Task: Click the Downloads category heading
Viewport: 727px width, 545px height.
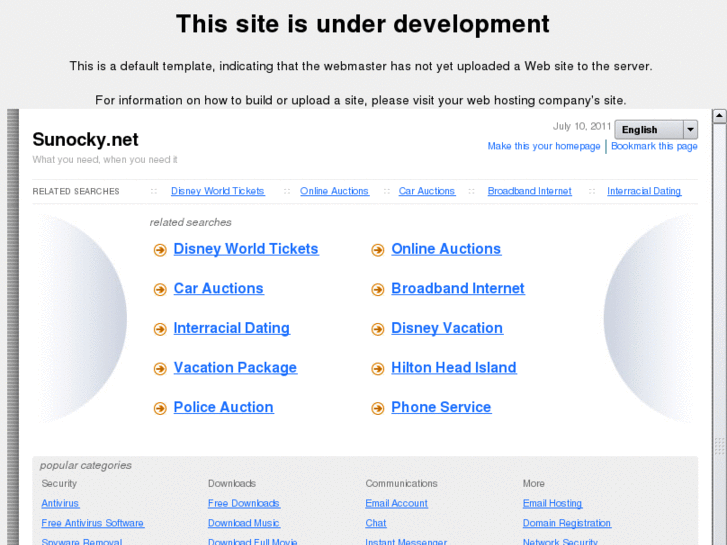Action: tap(232, 483)
